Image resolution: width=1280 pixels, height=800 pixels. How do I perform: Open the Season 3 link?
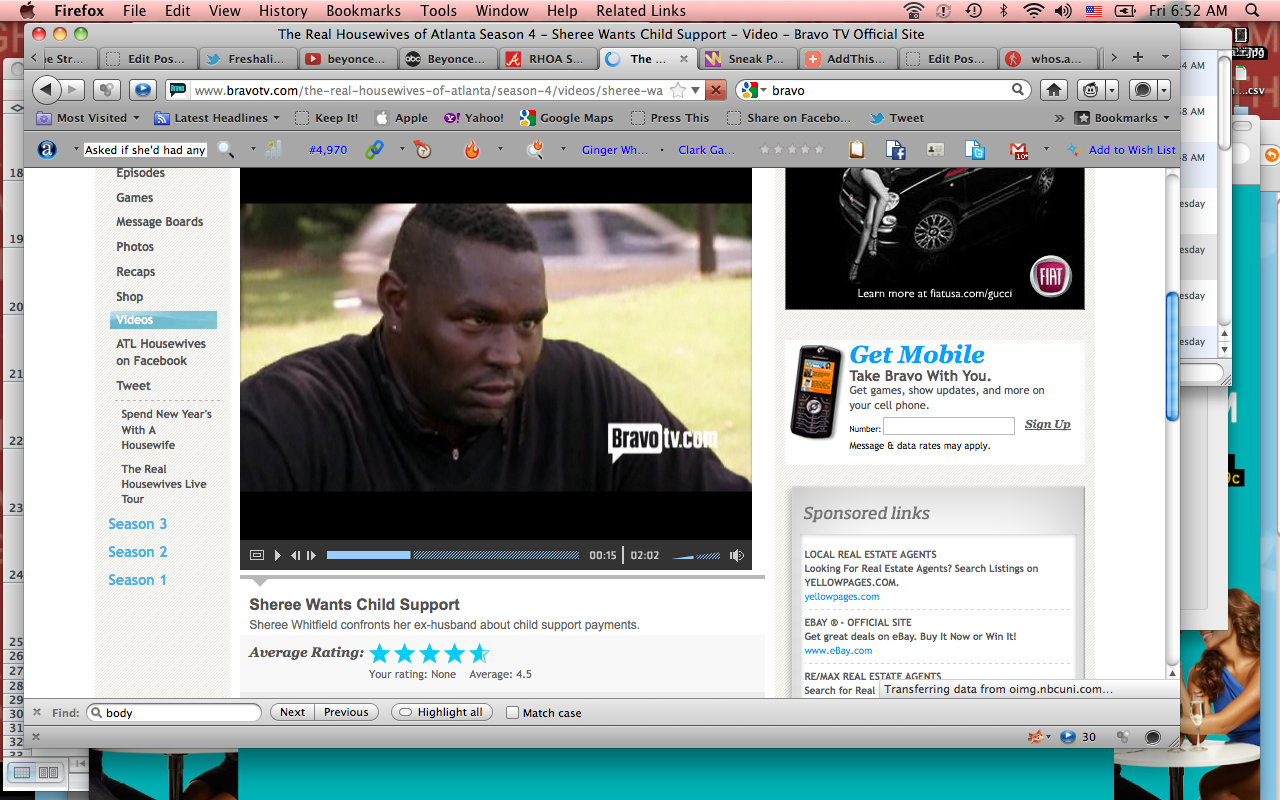[138, 524]
